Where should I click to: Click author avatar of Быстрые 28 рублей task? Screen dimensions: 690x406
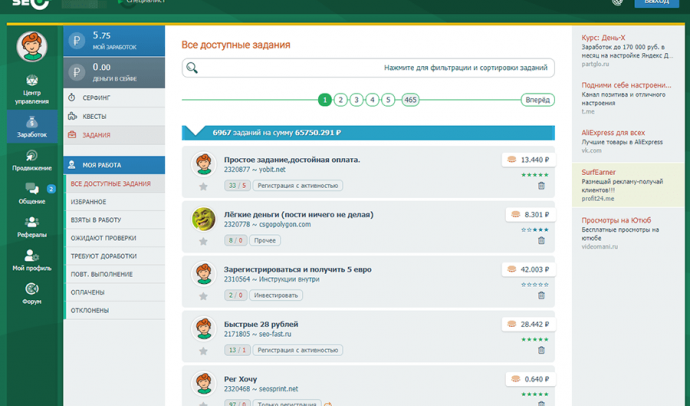tap(203, 329)
